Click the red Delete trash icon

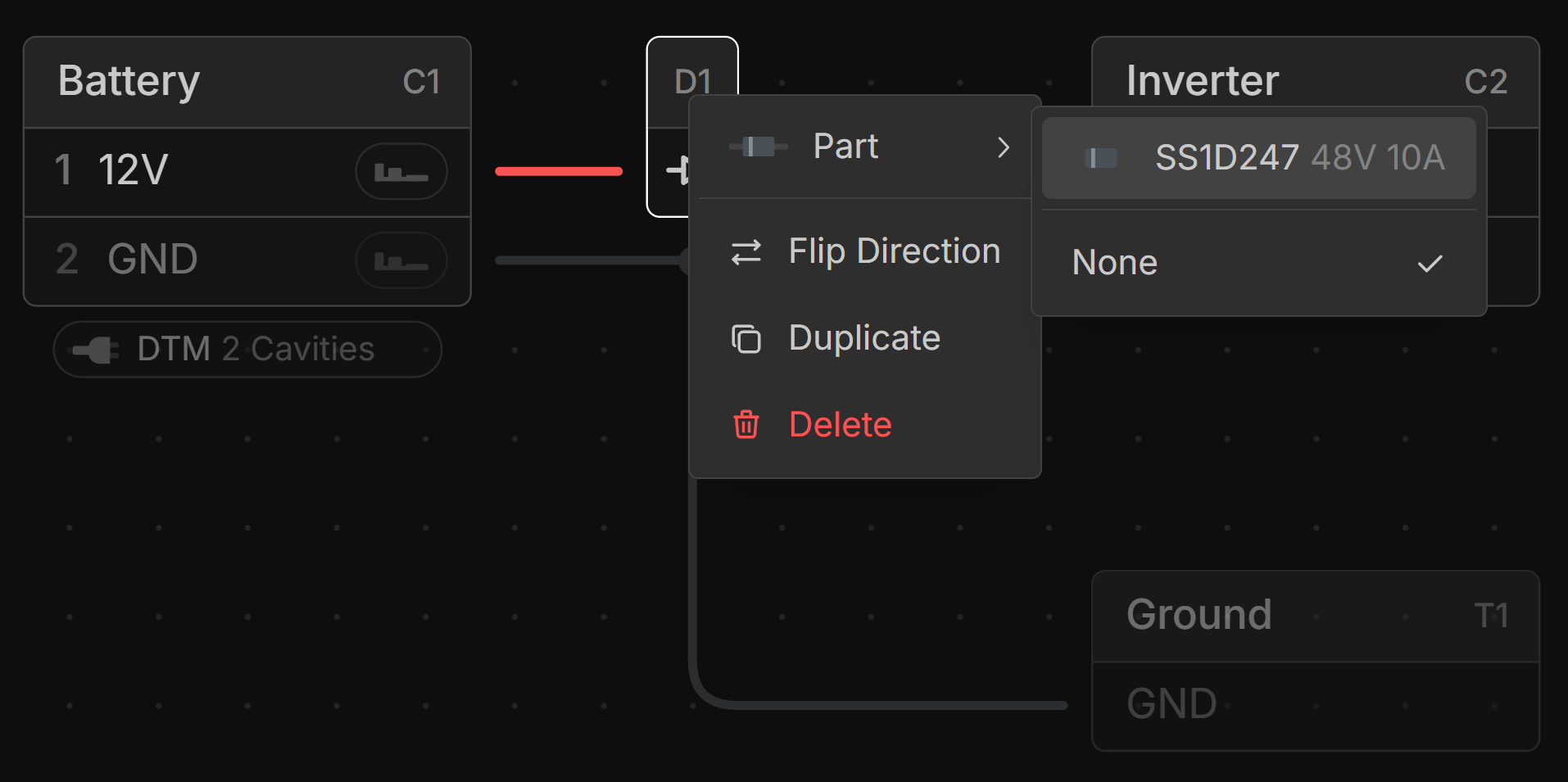click(745, 425)
